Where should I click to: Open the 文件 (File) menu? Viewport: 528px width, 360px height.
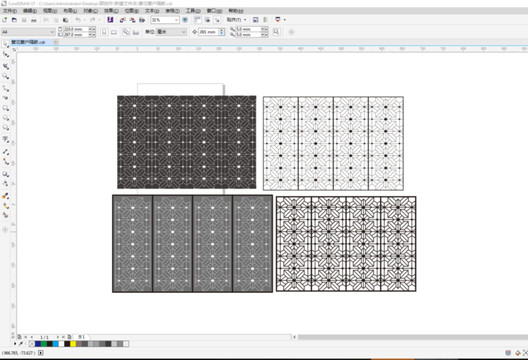tap(10, 11)
